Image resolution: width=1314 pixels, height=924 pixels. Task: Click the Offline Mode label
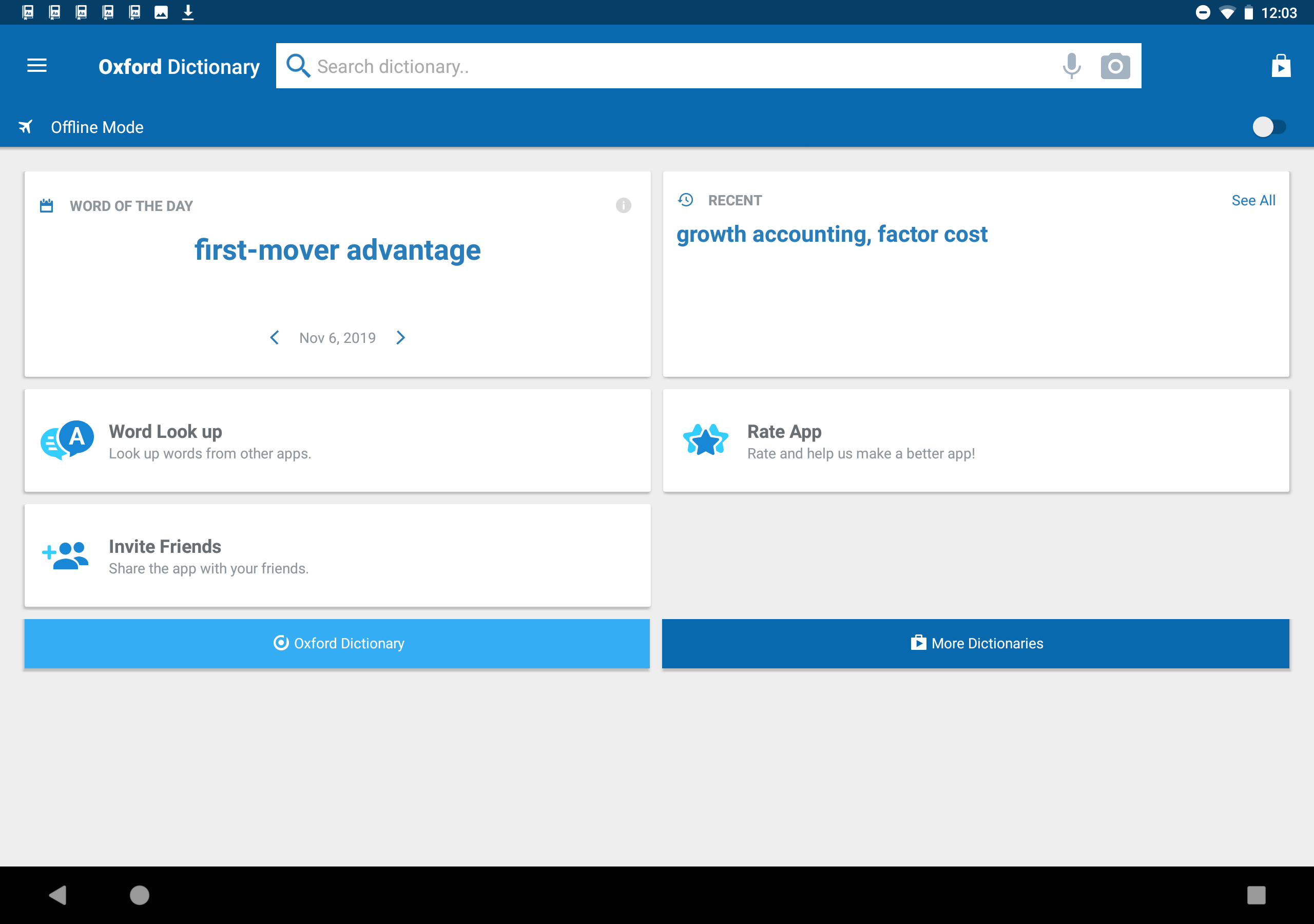98,127
